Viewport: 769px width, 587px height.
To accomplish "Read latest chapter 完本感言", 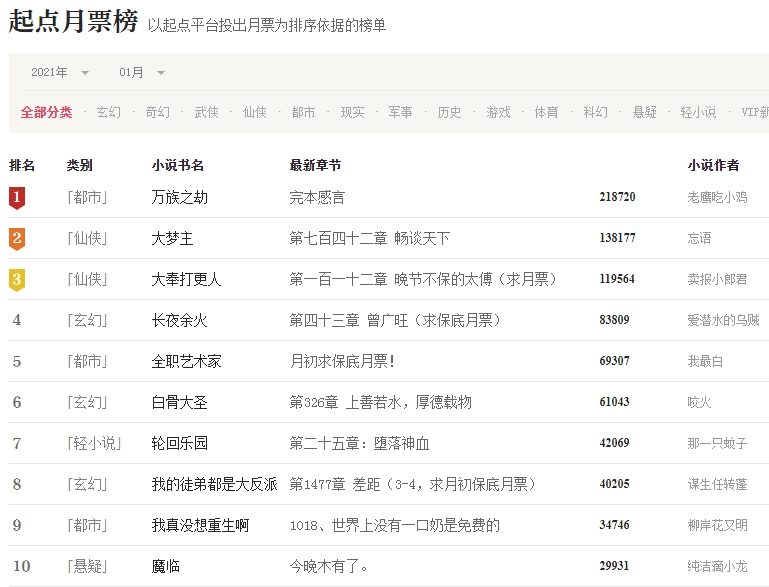I will (x=317, y=198).
